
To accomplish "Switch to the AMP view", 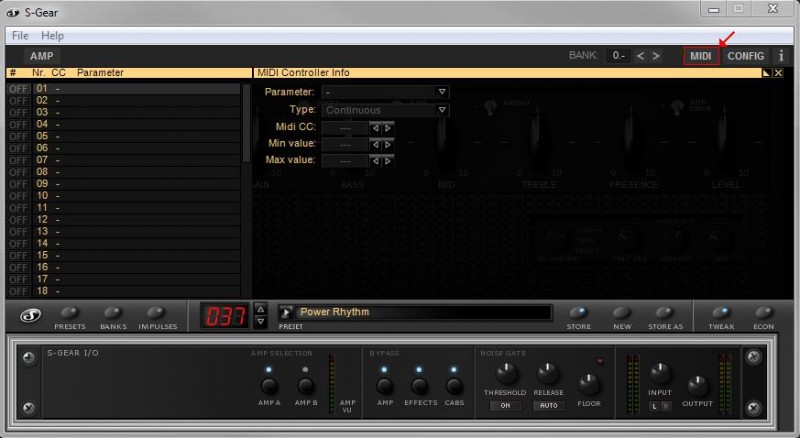I will tap(41, 56).
